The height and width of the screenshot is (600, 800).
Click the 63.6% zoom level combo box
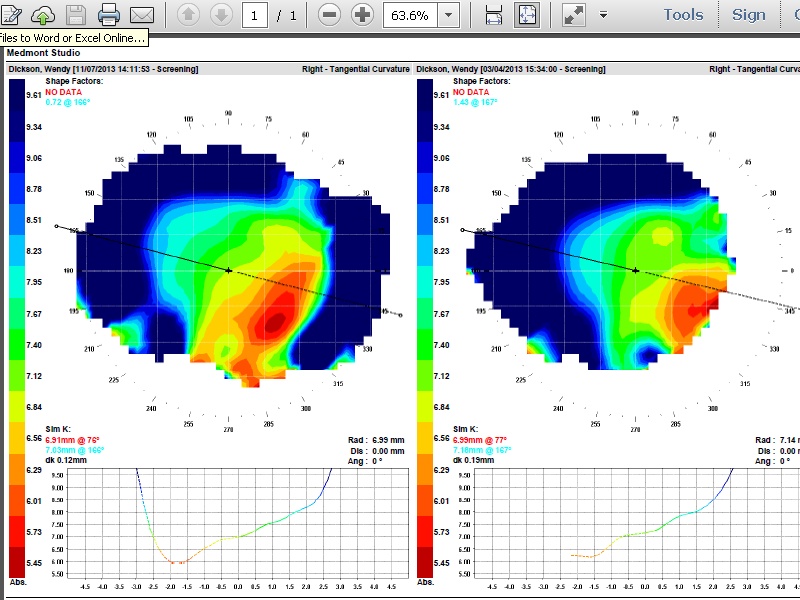click(410, 15)
